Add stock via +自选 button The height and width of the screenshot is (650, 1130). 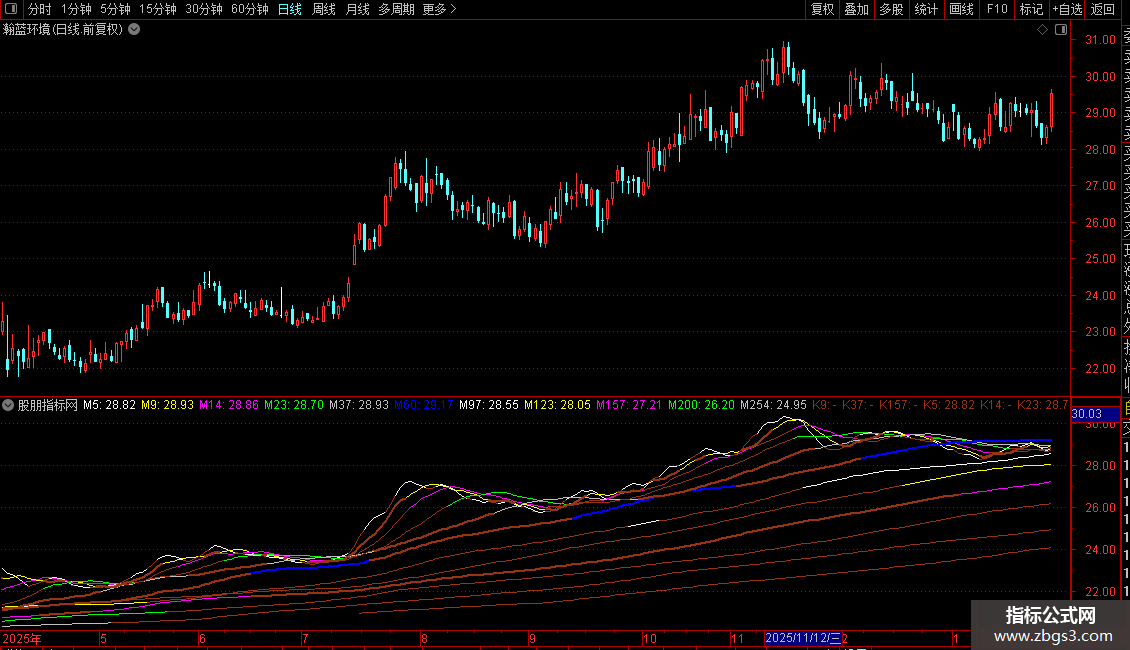point(1067,9)
